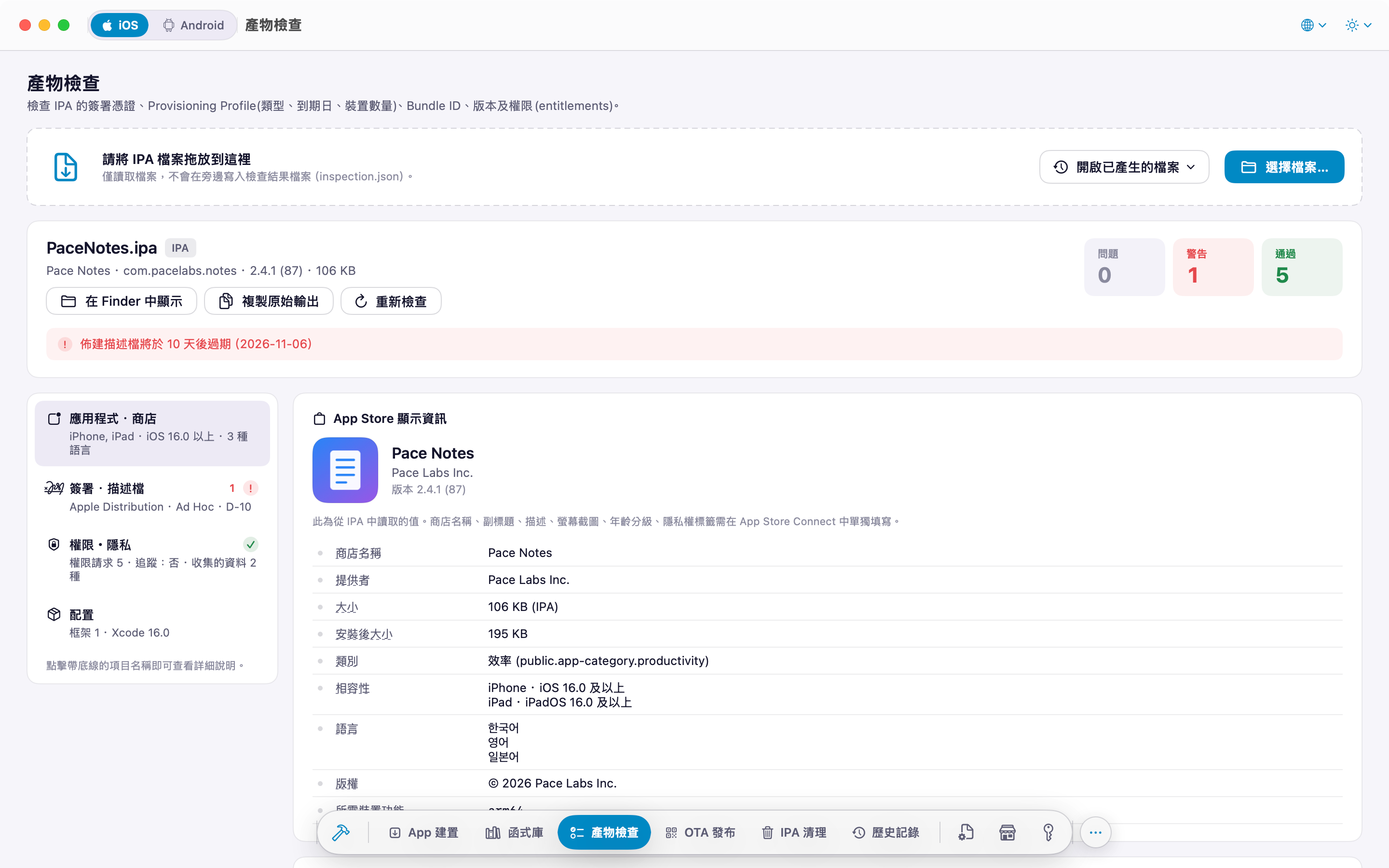
Task: Click the 警告 1 summary card
Action: click(x=1213, y=267)
